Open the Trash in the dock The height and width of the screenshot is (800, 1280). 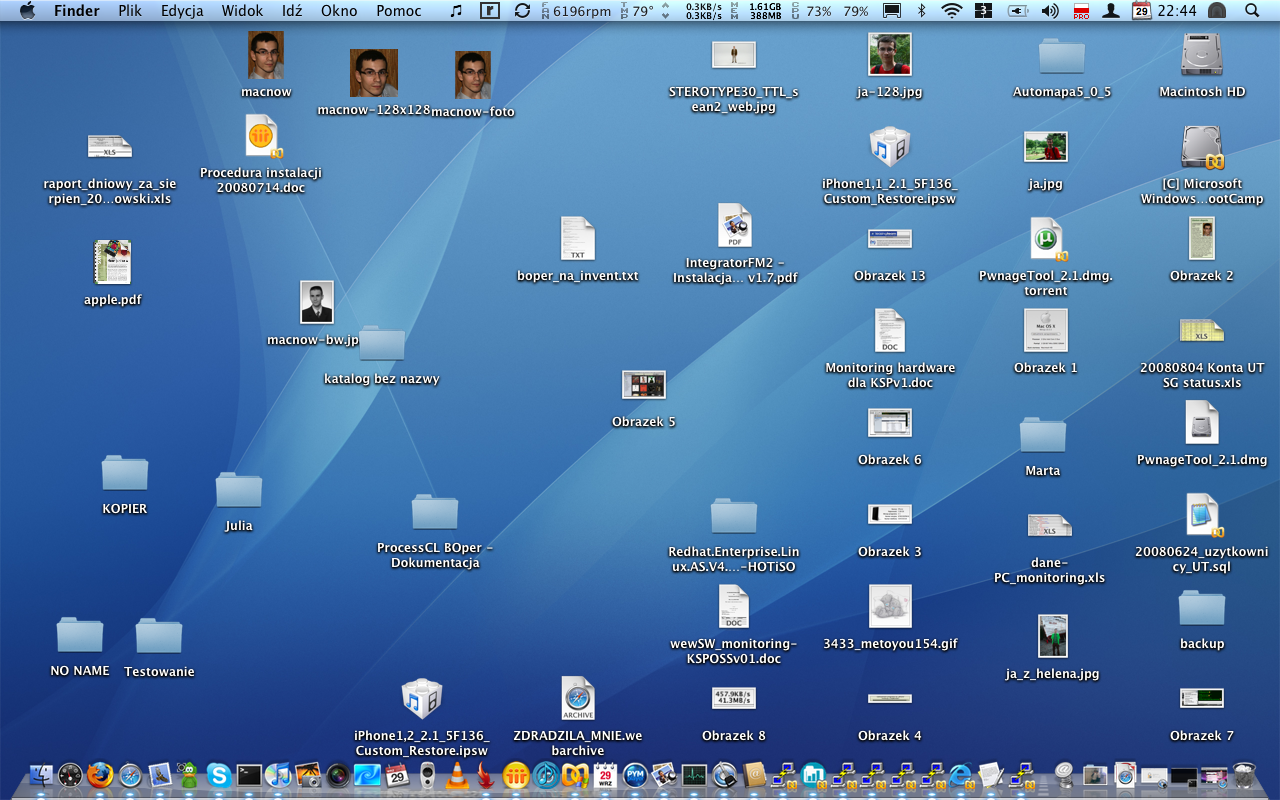click(x=1244, y=775)
